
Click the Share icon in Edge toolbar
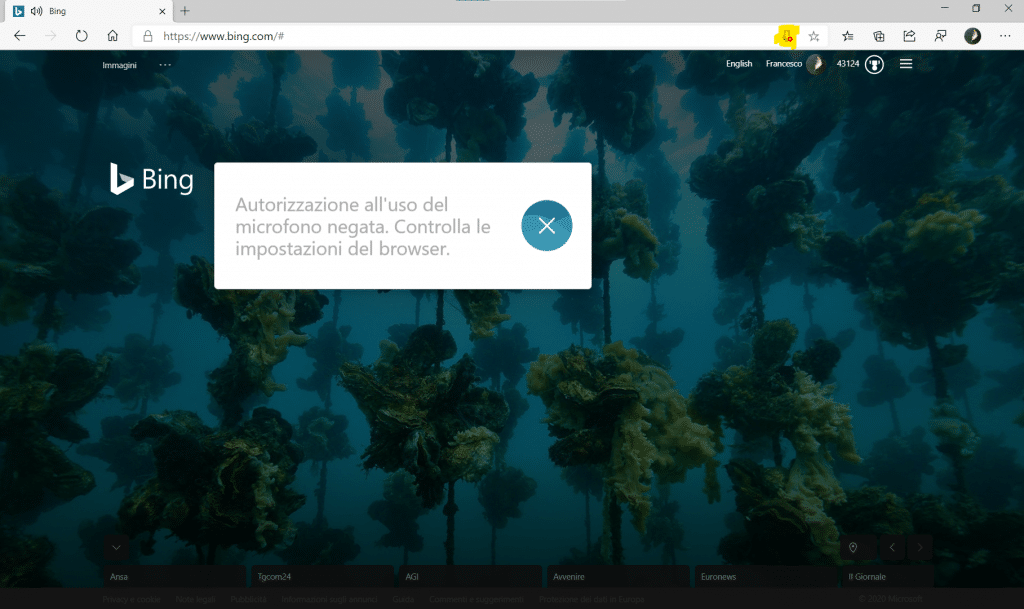coord(909,36)
